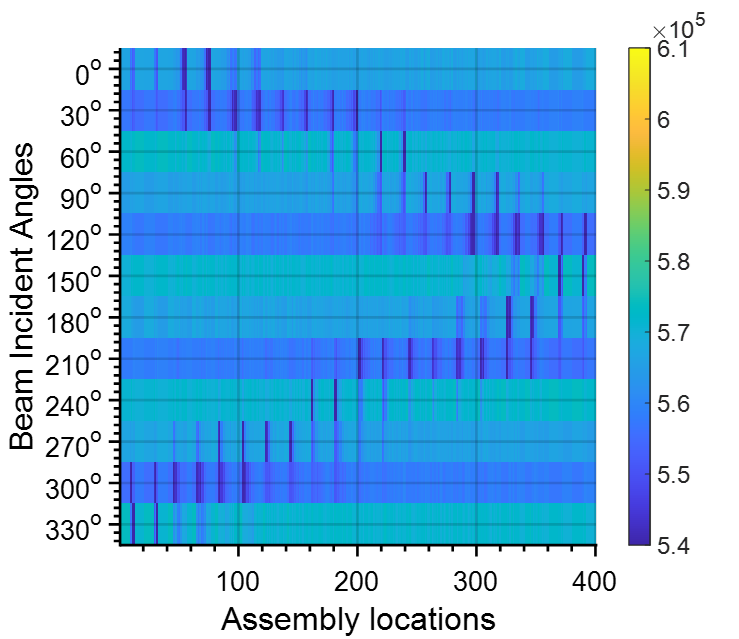Click the colorbar tick value 5.7
Image resolution: width=739 pixels, height=639 pixels.
[x=673, y=333]
